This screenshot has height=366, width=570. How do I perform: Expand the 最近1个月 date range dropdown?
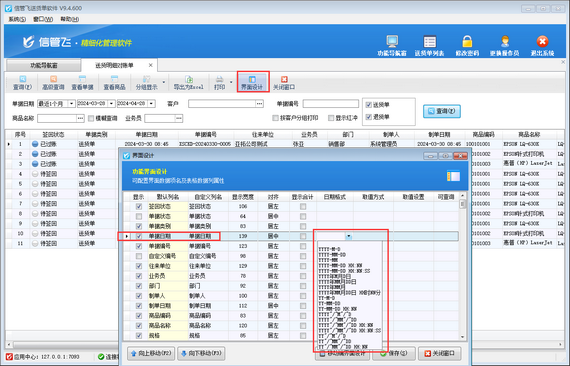point(72,104)
